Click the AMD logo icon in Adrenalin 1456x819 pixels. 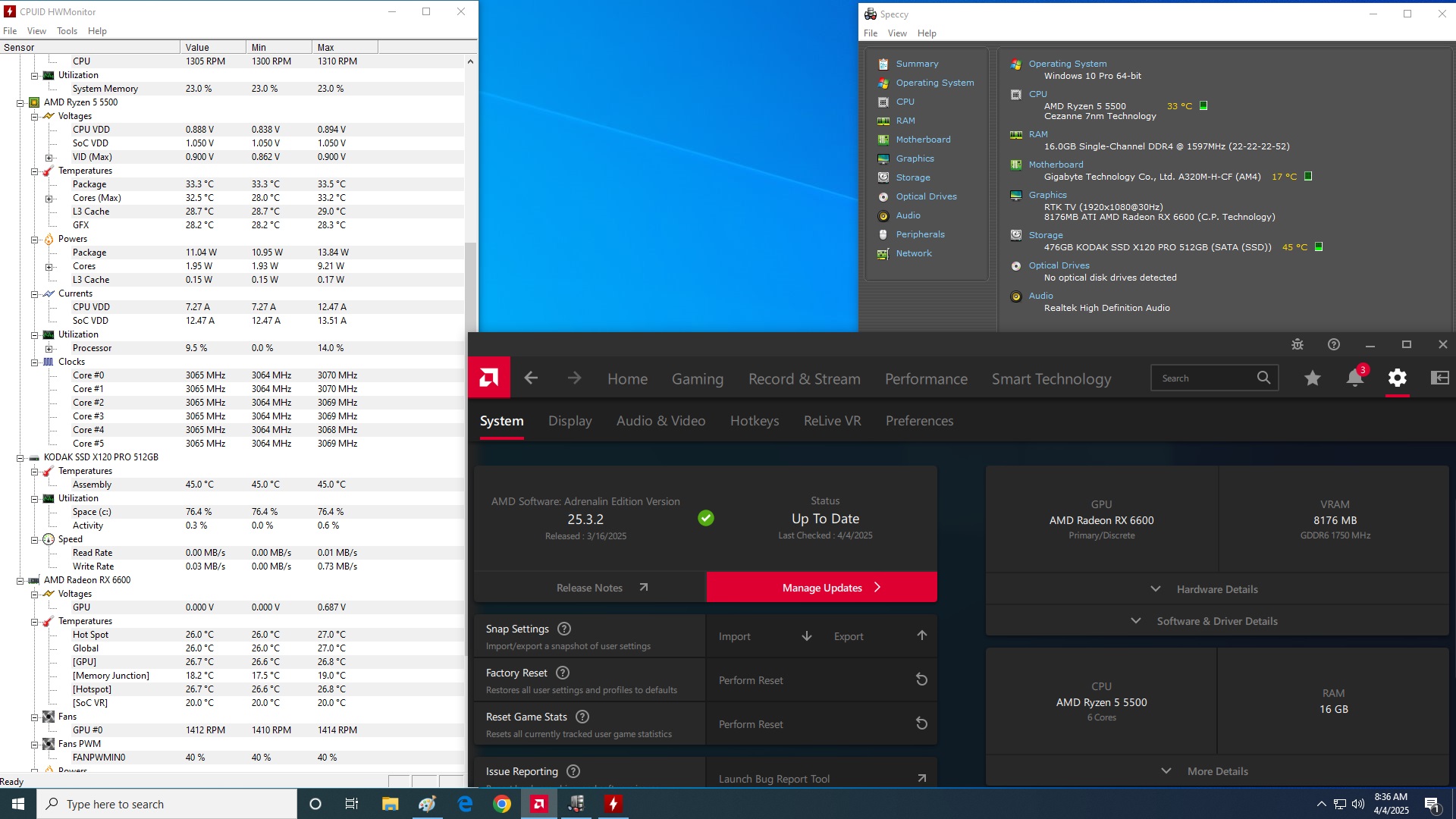tap(489, 378)
